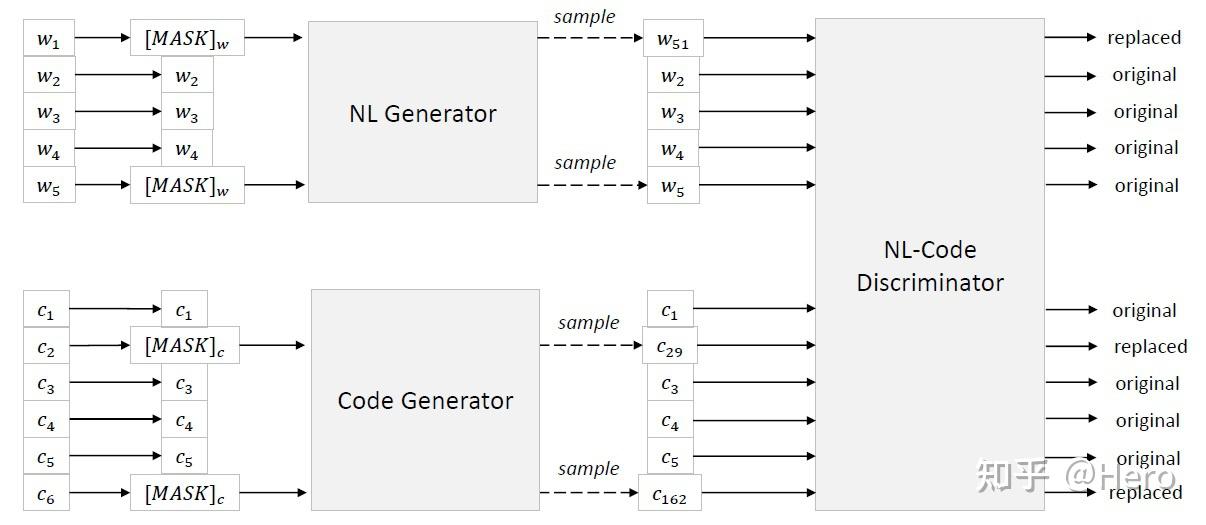Viewport: 1206px width, 525px height.
Task: Select the sampled w51 token box
Action: 672,39
